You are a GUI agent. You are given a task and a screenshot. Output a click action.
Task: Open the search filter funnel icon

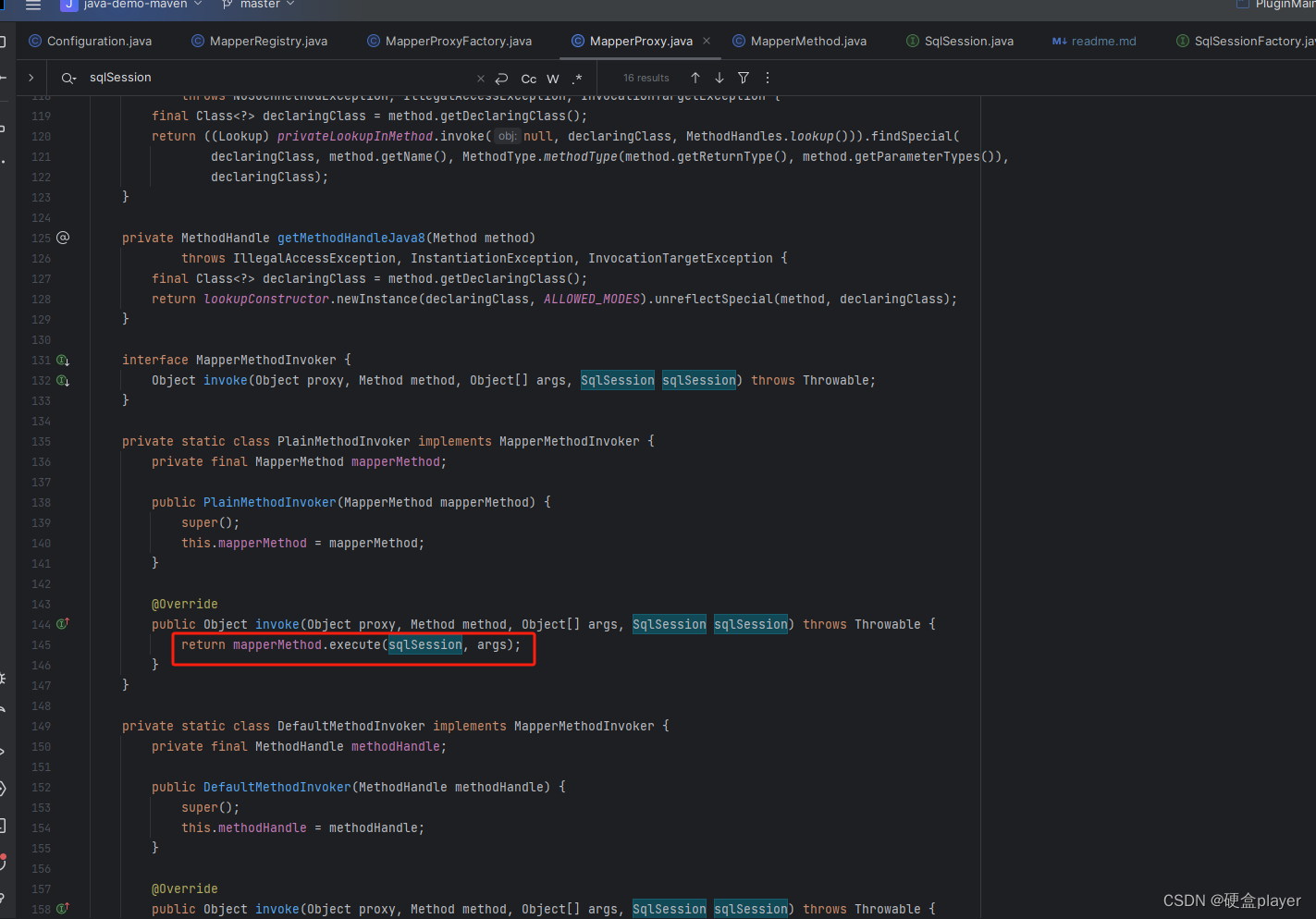744,78
